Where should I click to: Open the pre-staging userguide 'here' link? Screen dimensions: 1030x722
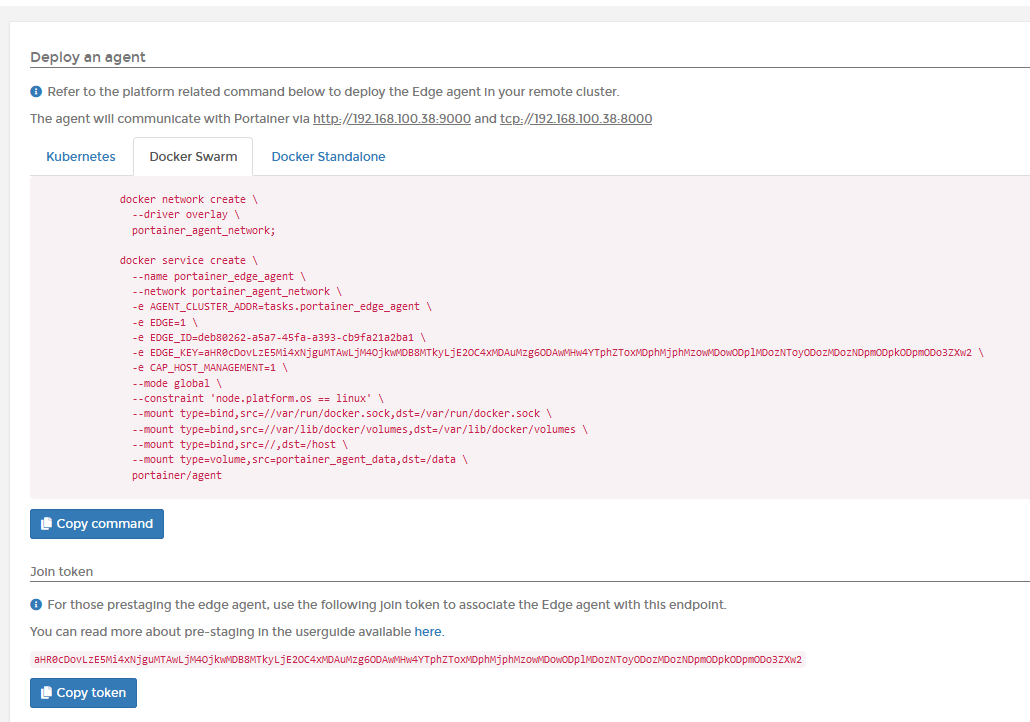pos(428,631)
